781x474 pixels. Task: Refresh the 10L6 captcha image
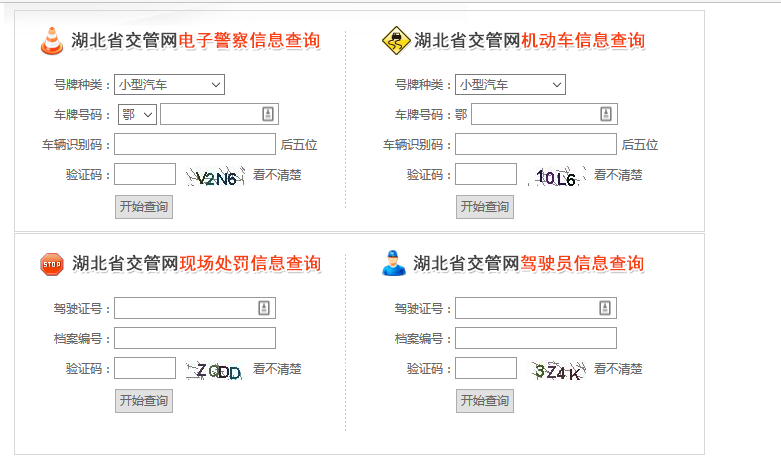[x=556, y=179]
